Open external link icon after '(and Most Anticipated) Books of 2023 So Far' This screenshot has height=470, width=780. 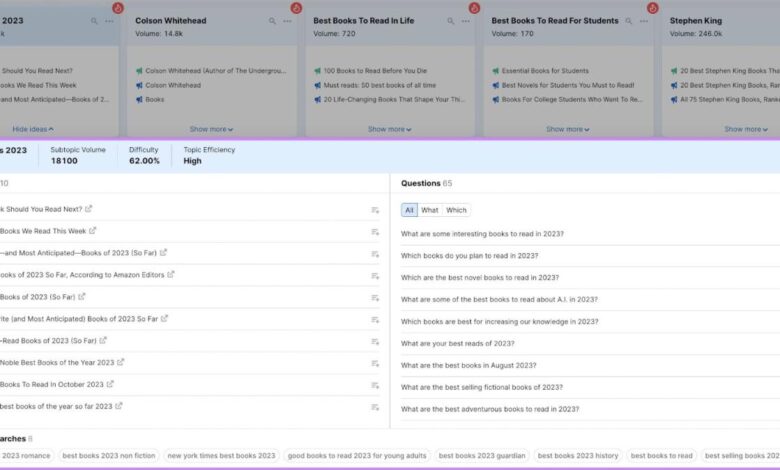coord(165,318)
